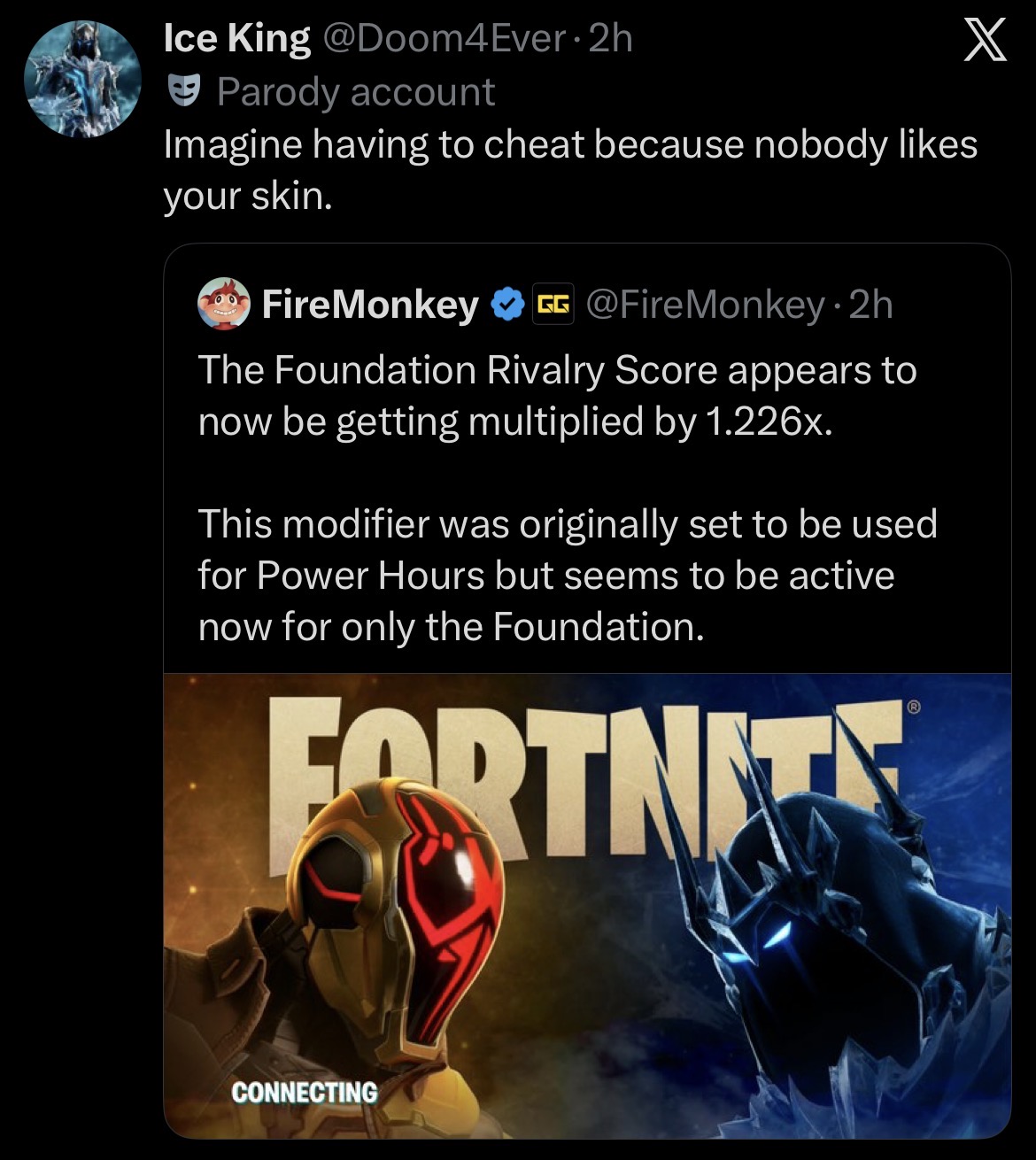Viewport: 1036px width, 1160px height.
Task: Click the parody account mask icon
Action: point(182,91)
